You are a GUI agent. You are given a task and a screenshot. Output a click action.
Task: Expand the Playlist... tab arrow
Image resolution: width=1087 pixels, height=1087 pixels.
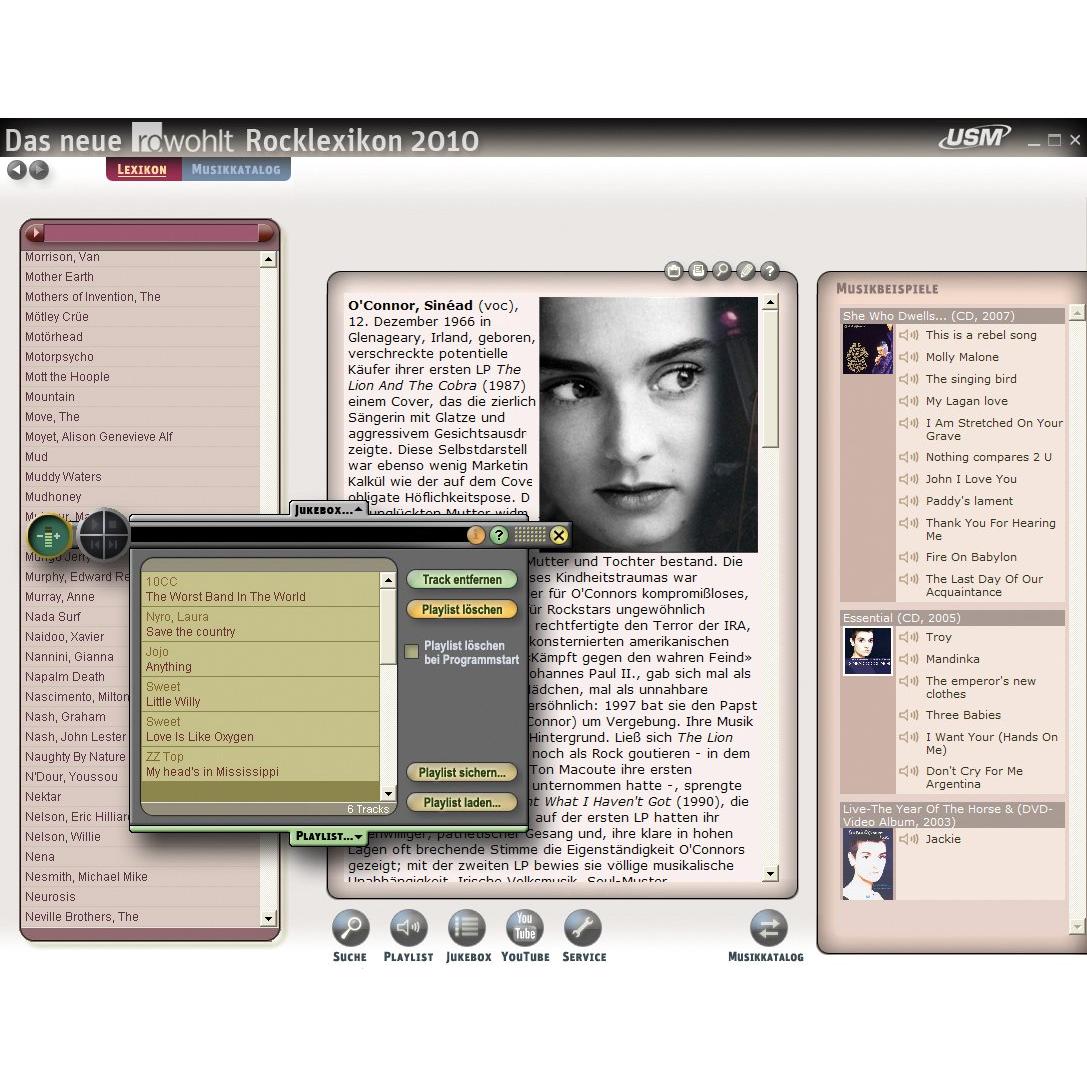(x=358, y=837)
